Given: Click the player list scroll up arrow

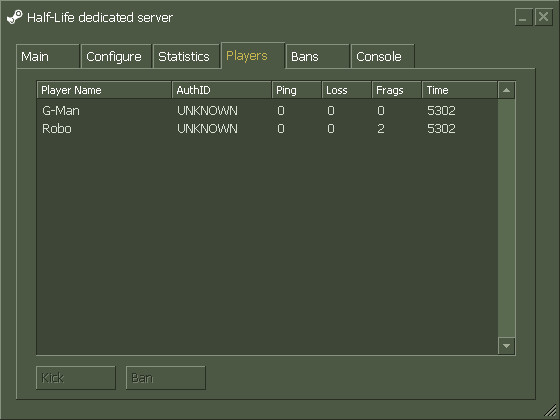Looking at the screenshot, I should [506, 90].
